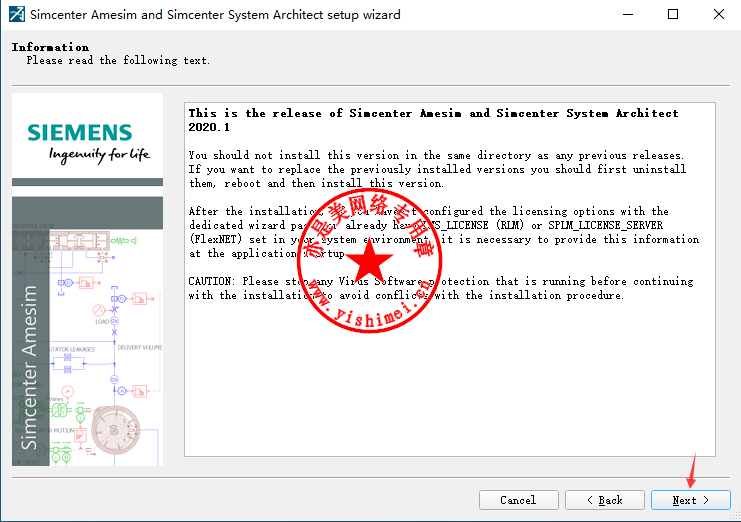Click the Next button

[690, 500]
